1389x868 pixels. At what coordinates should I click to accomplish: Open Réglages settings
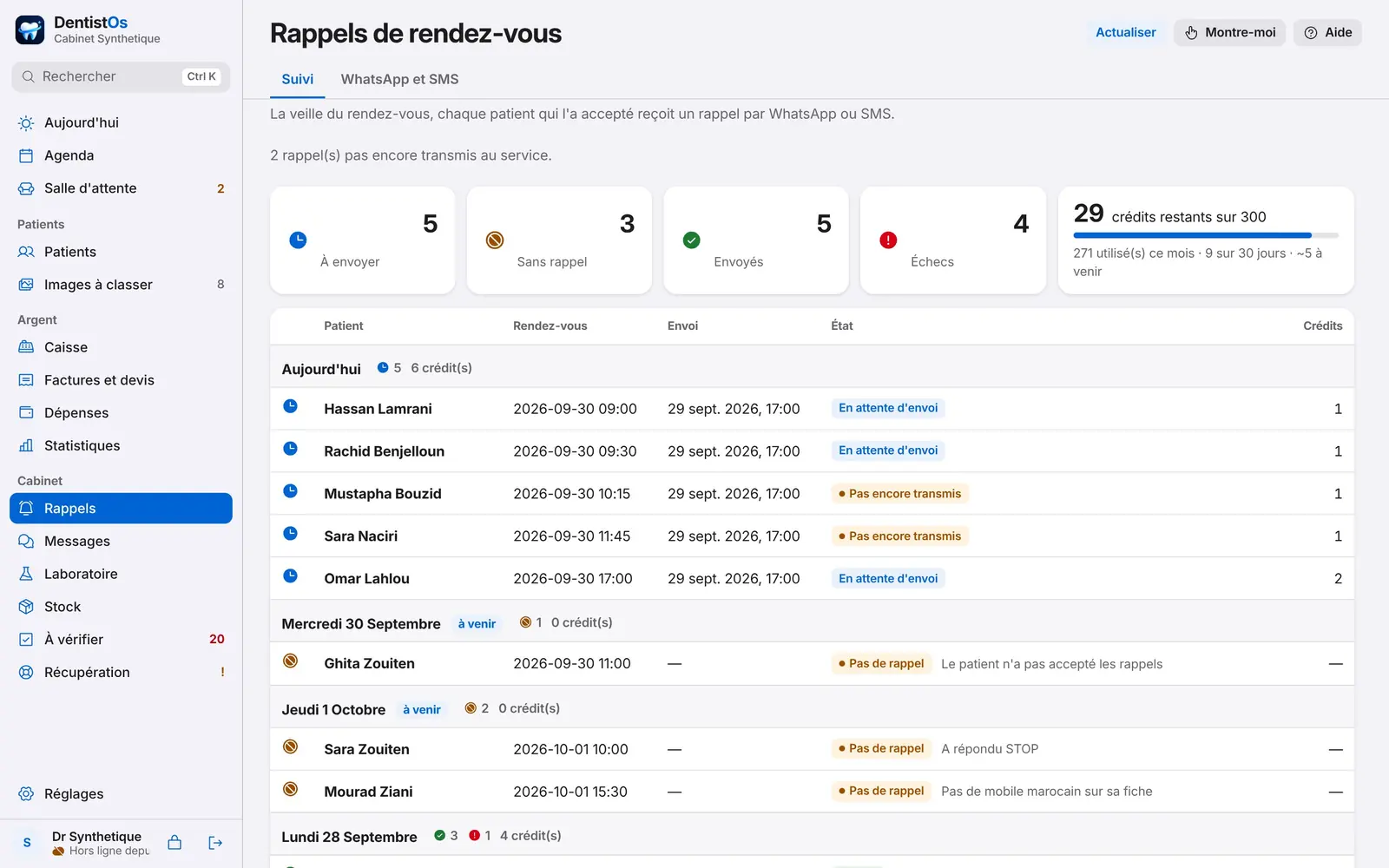(121, 794)
